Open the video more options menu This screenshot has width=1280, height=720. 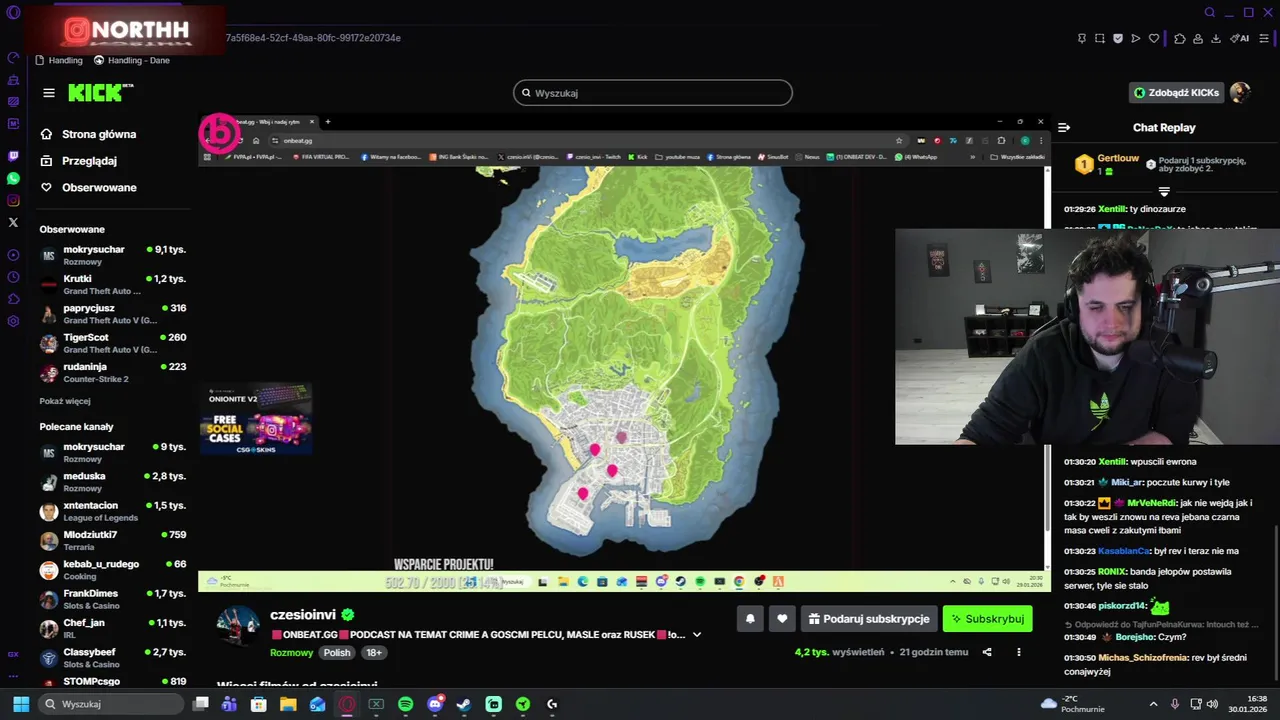(1019, 652)
